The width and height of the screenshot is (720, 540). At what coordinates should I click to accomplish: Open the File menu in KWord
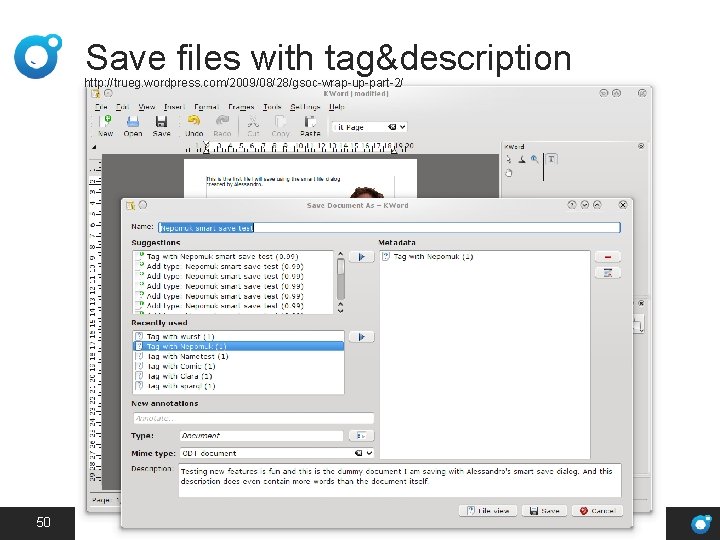pyautogui.click(x=101, y=107)
